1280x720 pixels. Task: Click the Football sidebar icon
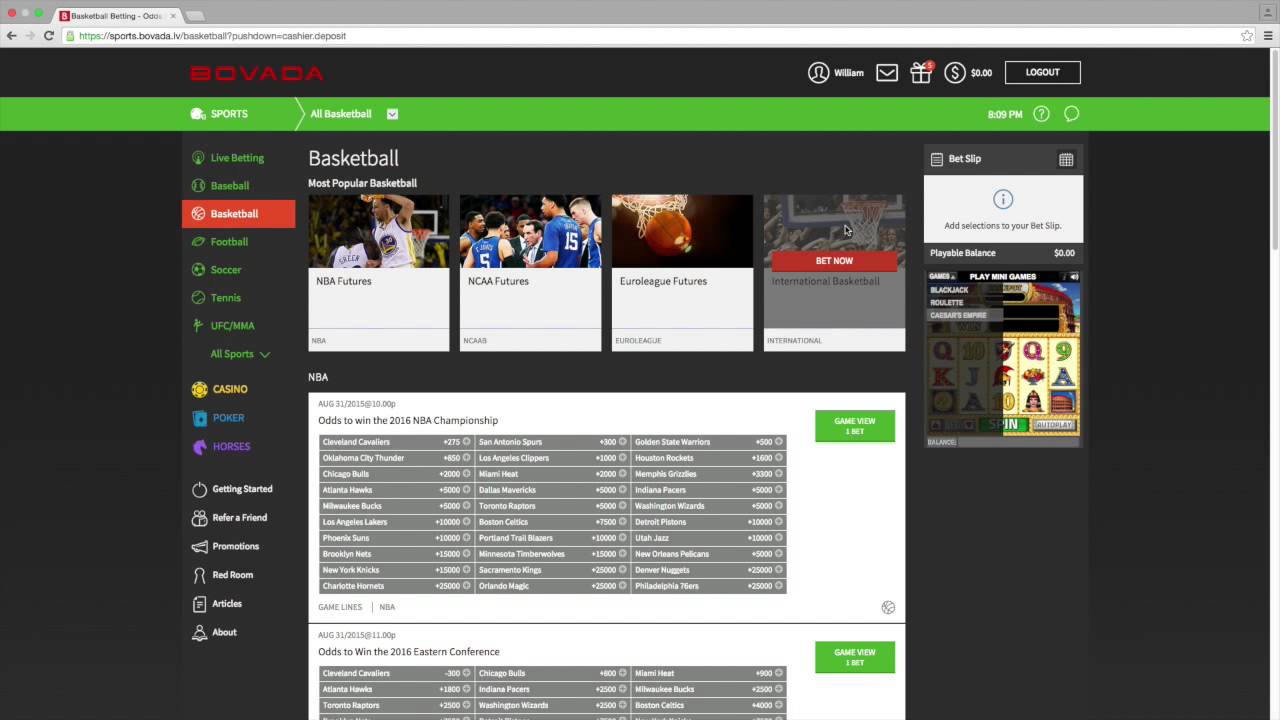[x=198, y=242]
